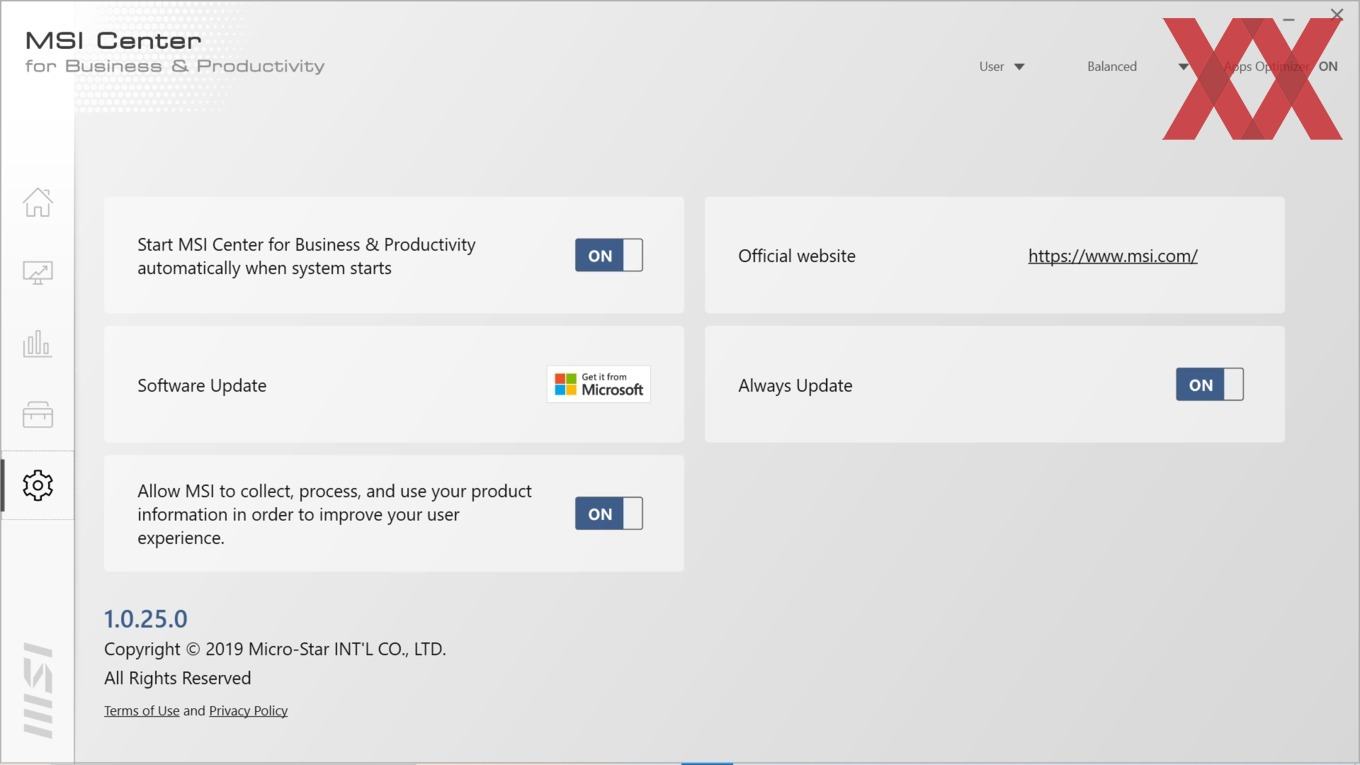Open the Privacy Policy link
The height and width of the screenshot is (765, 1360).
point(248,710)
